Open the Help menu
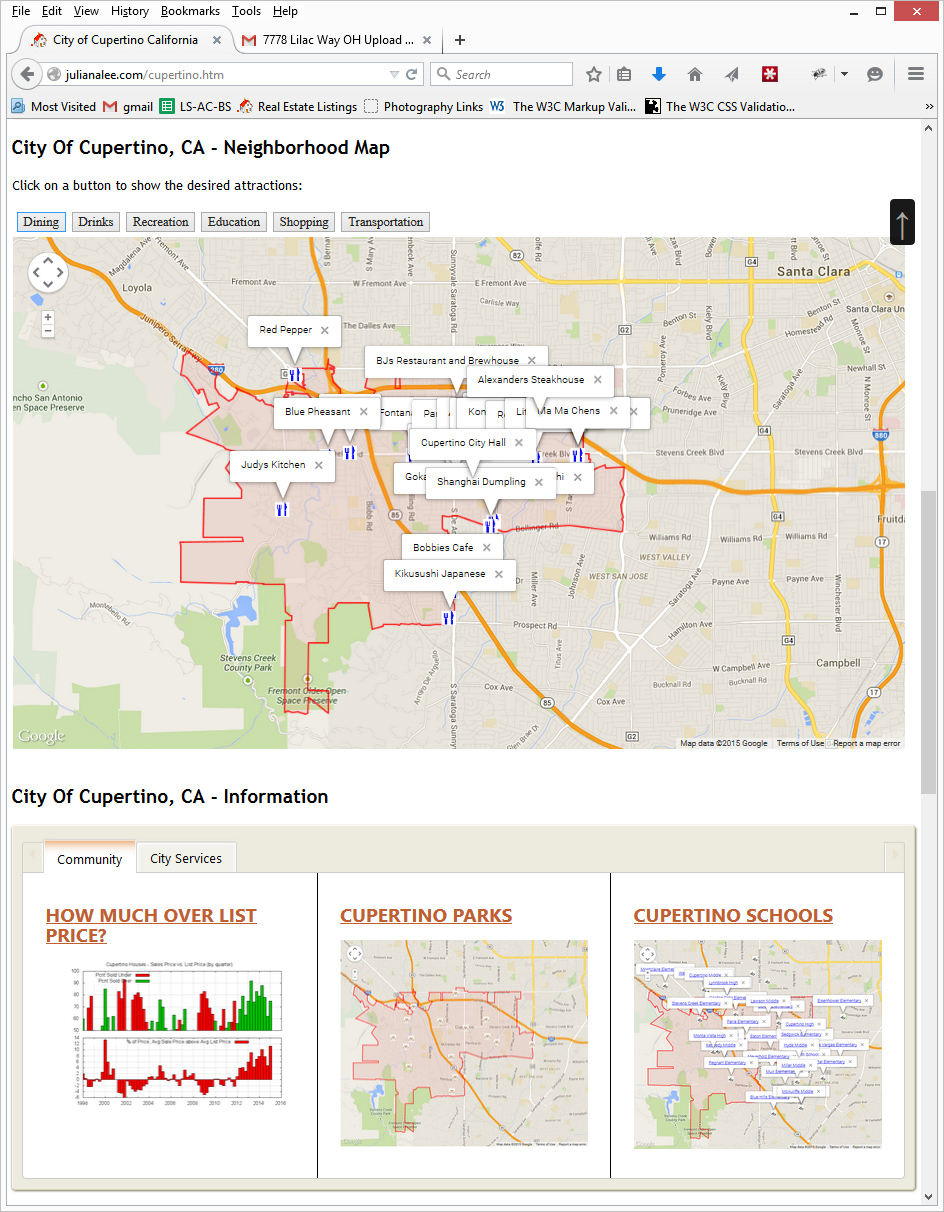This screenshot has height=1212, width=944. point(285,11)
